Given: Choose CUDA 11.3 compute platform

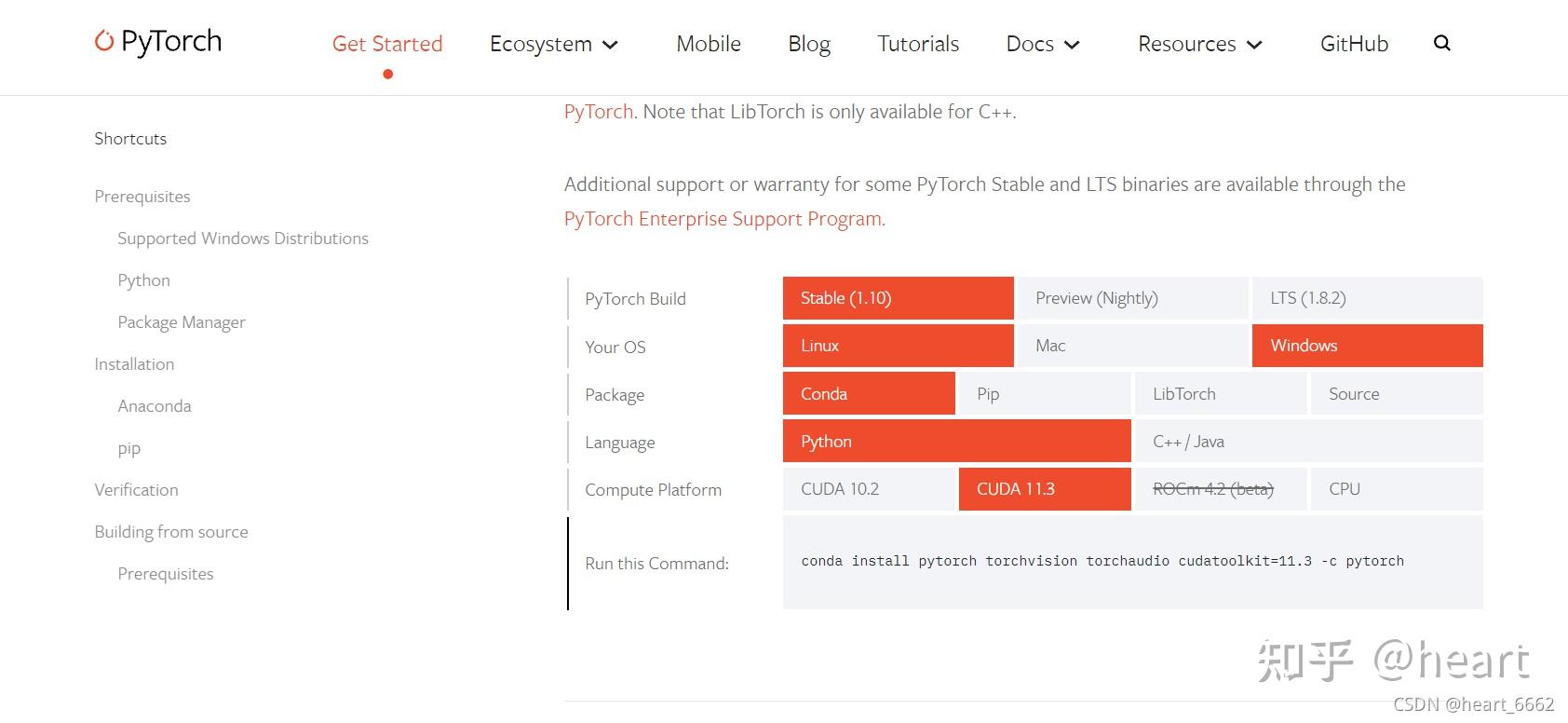Looking at the screenshot, I should point(1045,489).
